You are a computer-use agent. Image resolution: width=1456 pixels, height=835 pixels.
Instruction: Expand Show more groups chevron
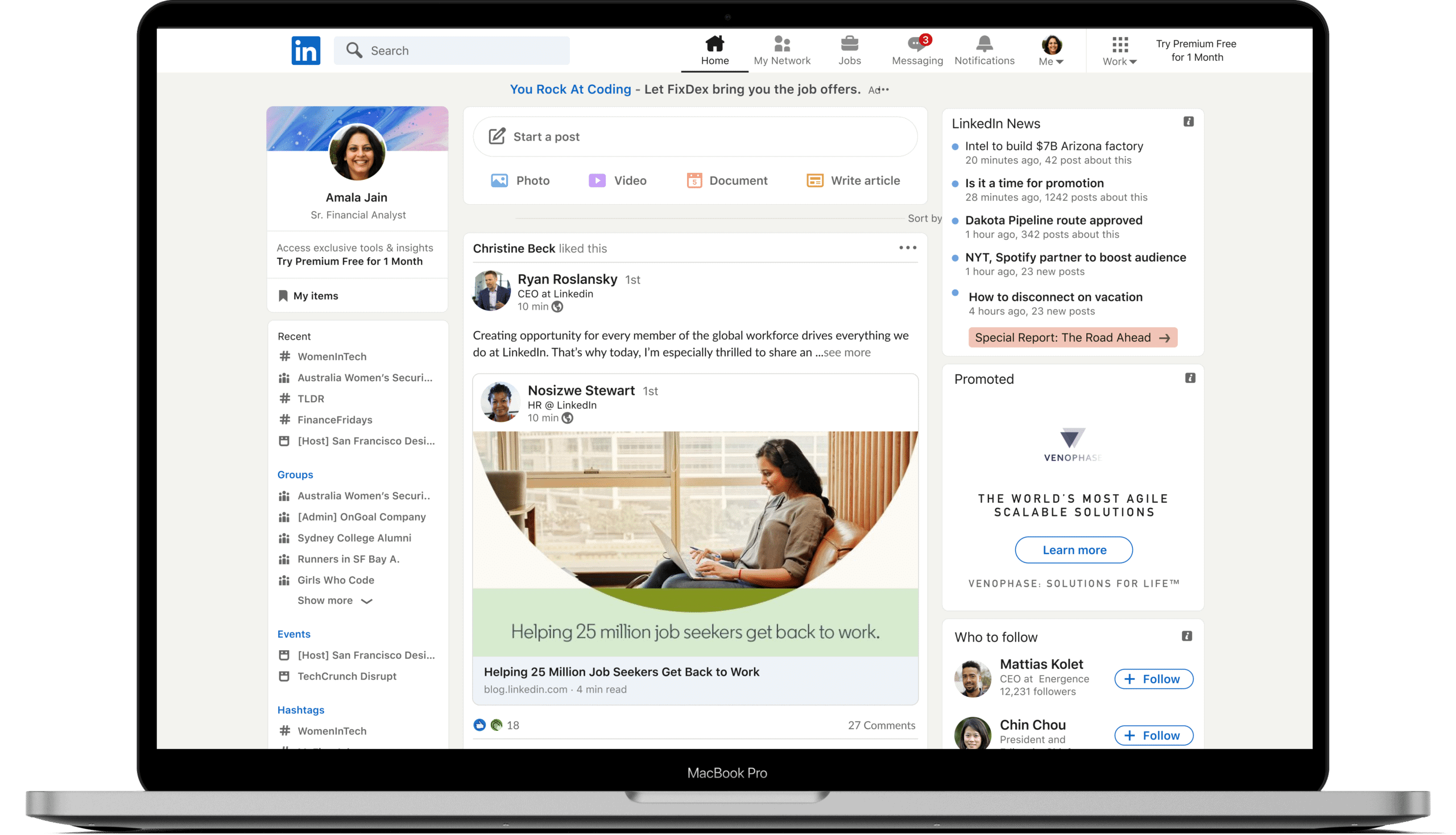click(x=366, y=601)
